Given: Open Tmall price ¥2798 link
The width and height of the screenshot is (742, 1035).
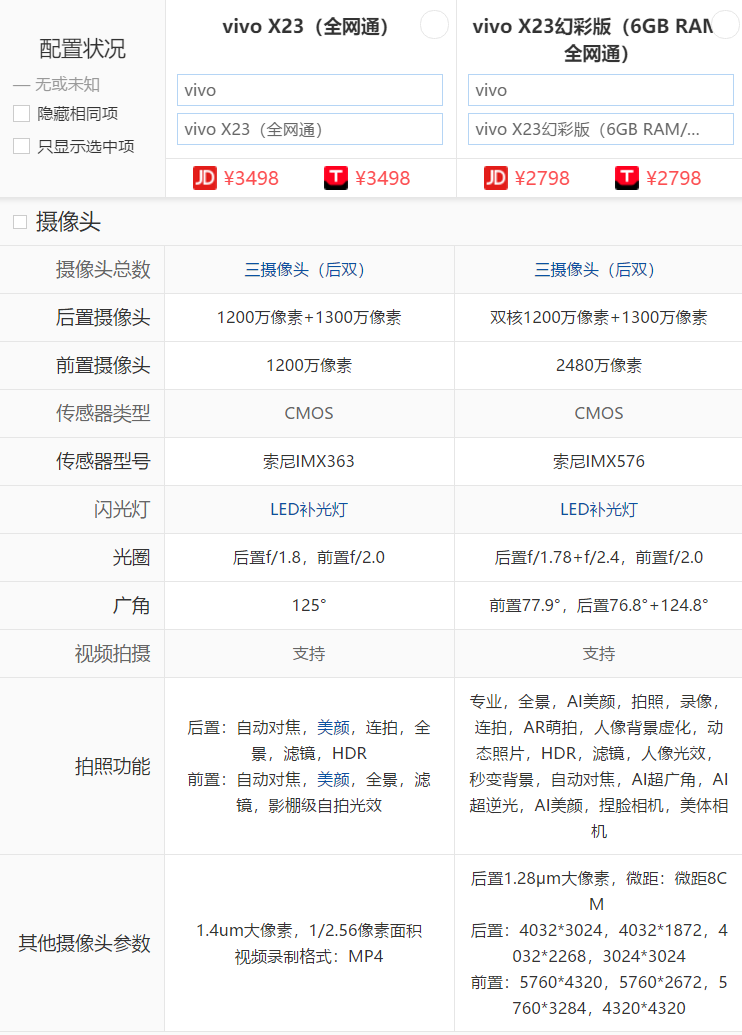Looking at the screenshot, I should coord(673,178).
